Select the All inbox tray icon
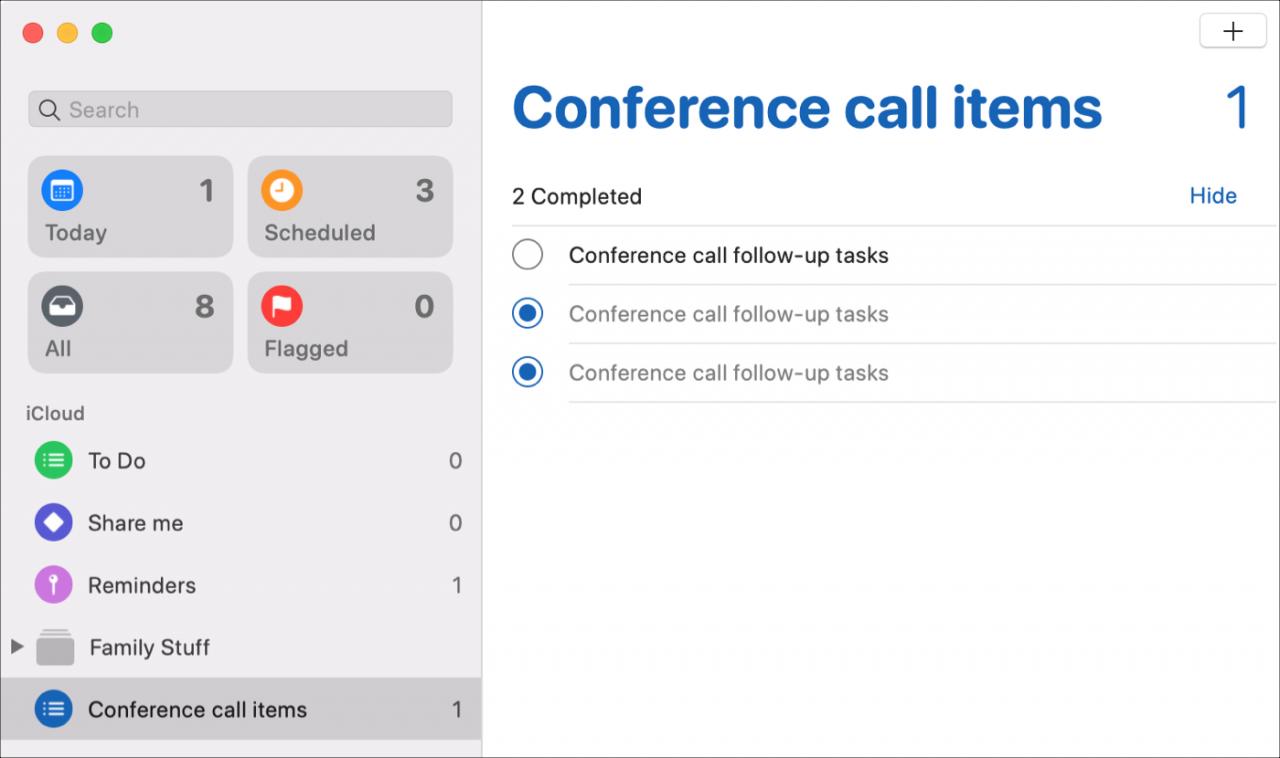 tap(62, 306)
